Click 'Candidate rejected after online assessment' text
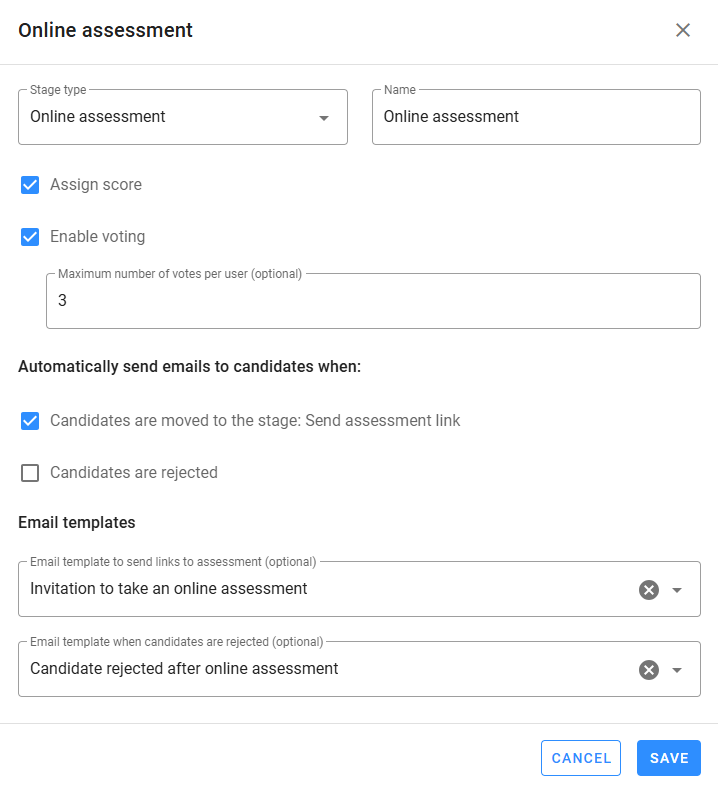 tap(184, 669)
